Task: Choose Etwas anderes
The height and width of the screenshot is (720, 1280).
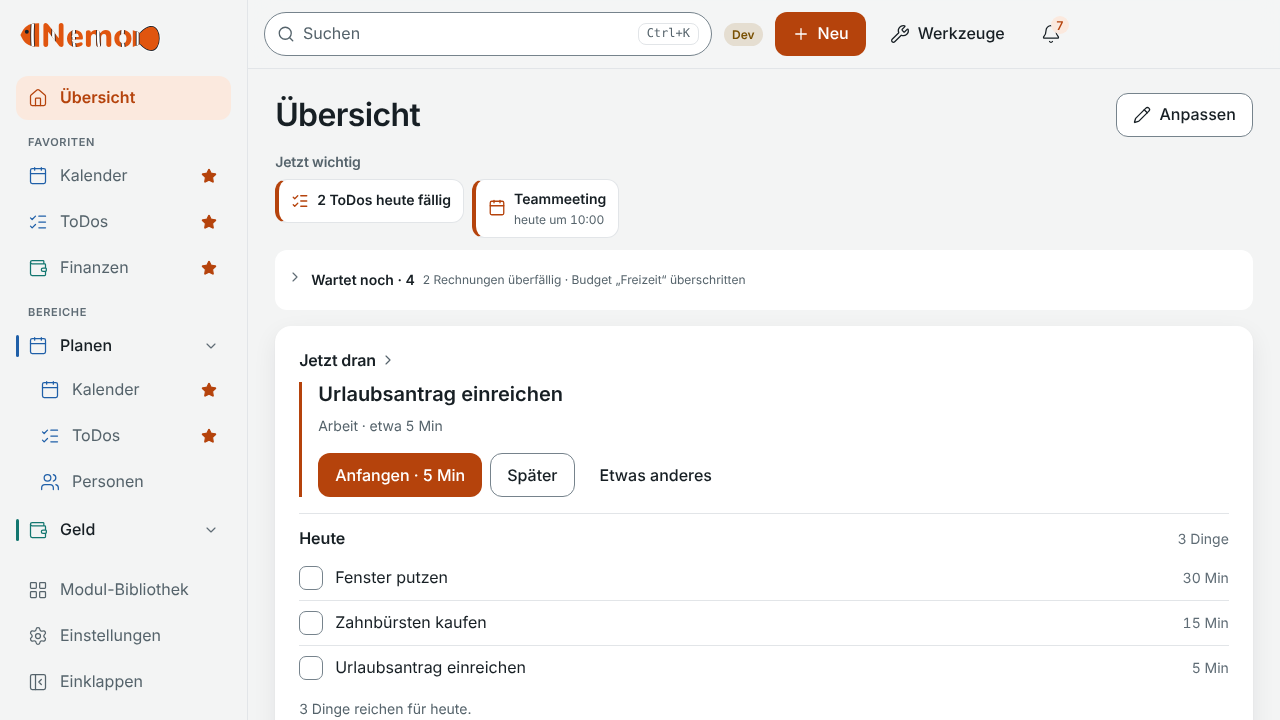Action: tap(655, 475)
